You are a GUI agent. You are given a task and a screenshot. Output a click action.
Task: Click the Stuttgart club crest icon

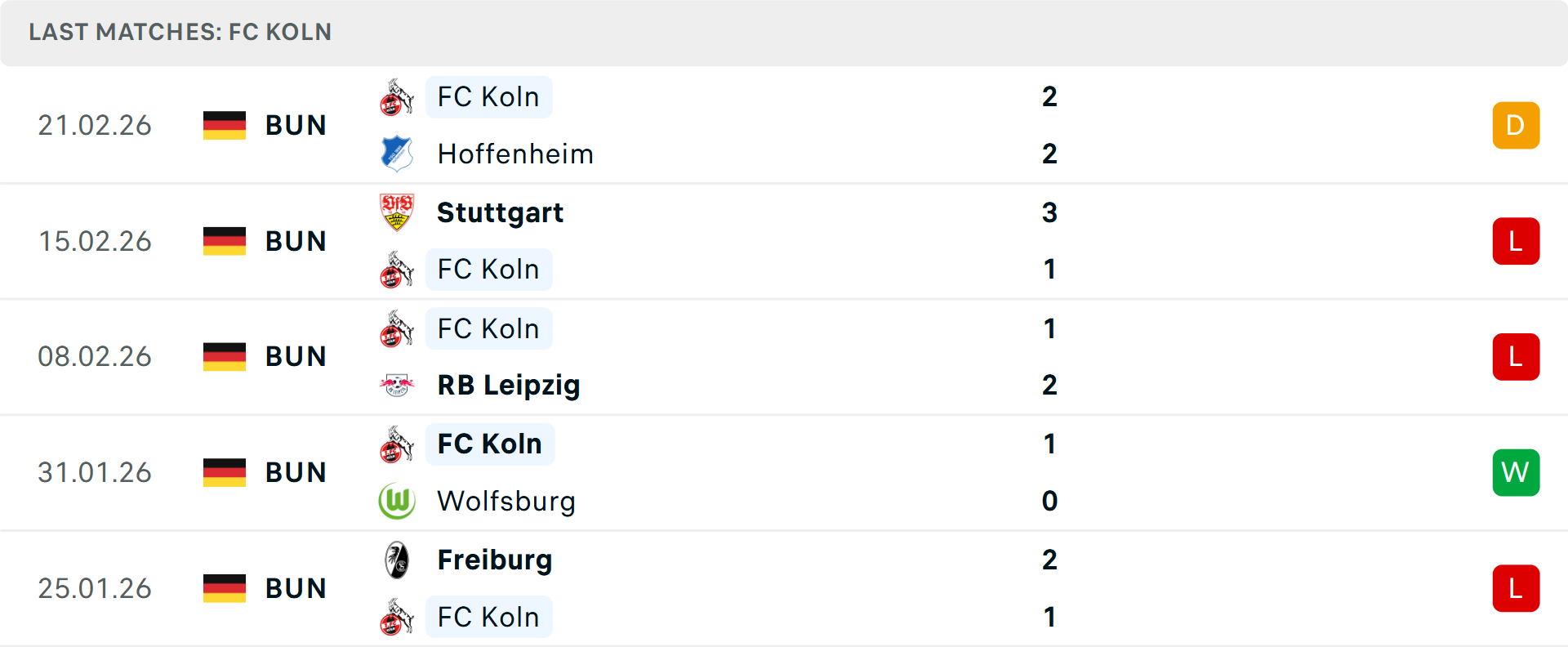[397, 212]
